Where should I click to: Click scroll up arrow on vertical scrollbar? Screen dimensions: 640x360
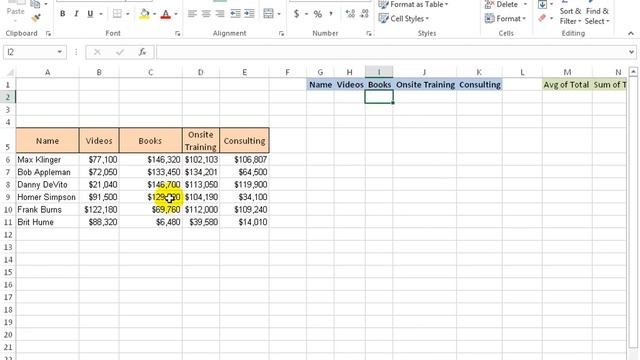(x=633, y=72)
